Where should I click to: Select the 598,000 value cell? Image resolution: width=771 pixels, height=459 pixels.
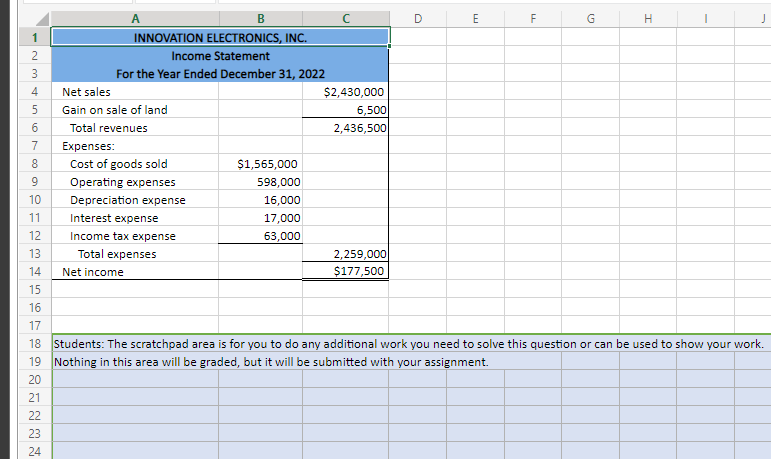click(x=261, y=182)
